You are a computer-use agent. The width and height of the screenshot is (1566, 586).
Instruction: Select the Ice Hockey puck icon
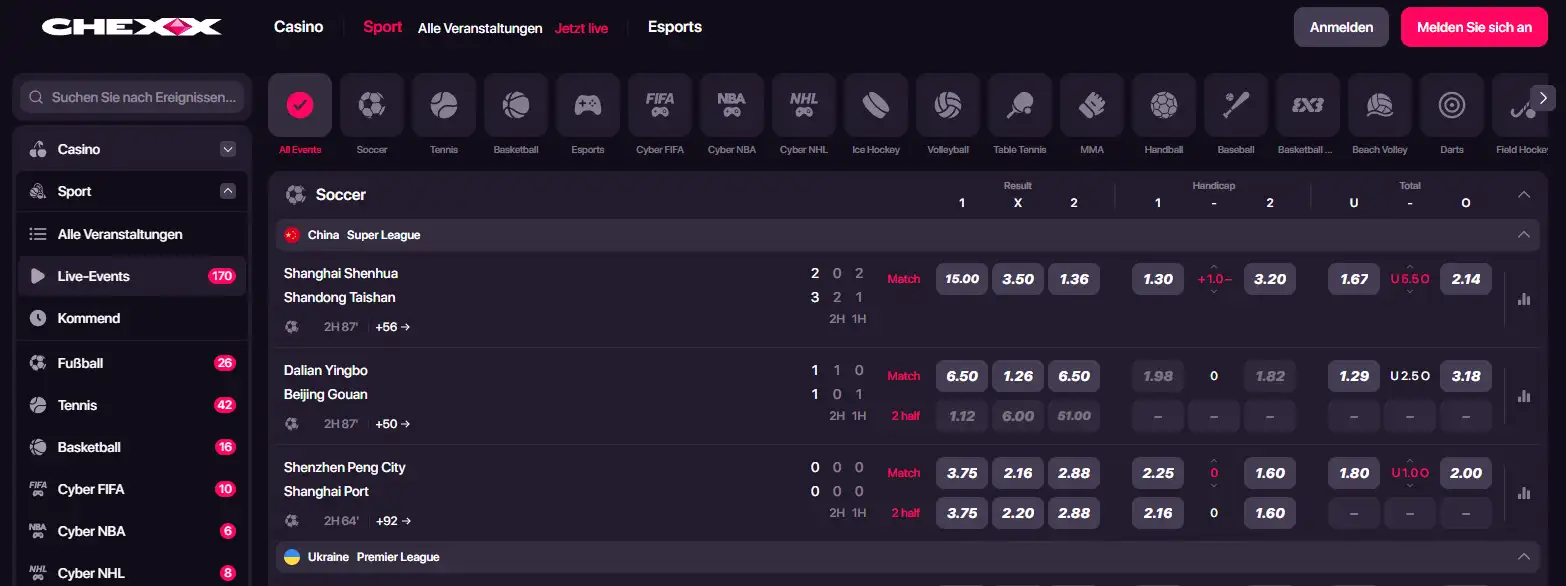tap(876, 105)
